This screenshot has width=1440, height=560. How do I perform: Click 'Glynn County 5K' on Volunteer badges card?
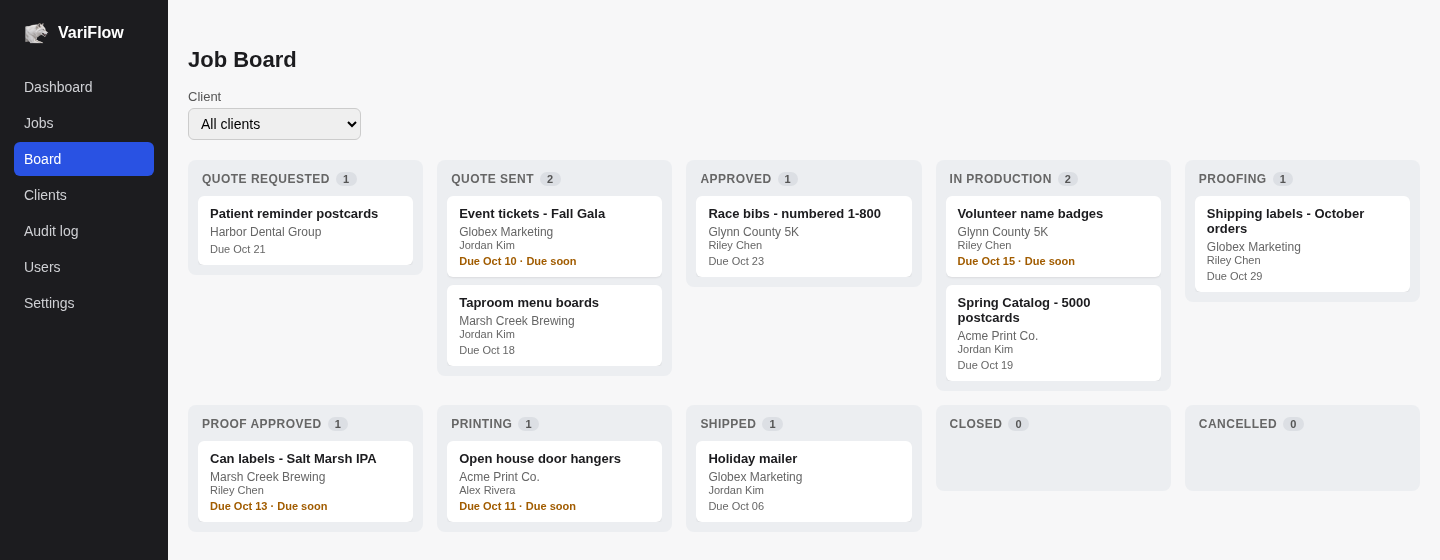coord(1003,232)
